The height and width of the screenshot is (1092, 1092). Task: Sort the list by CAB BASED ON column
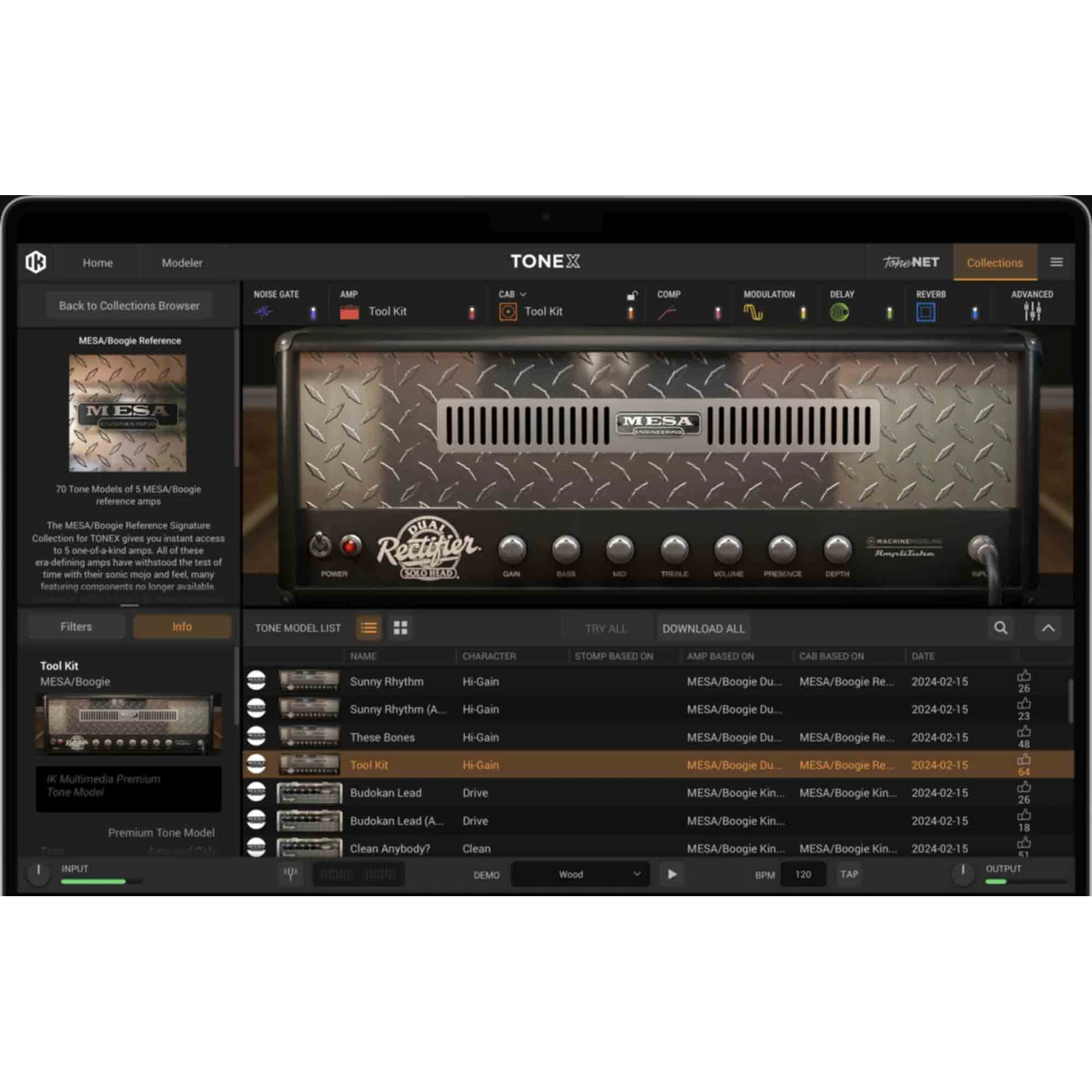click(x=831, y=656)
